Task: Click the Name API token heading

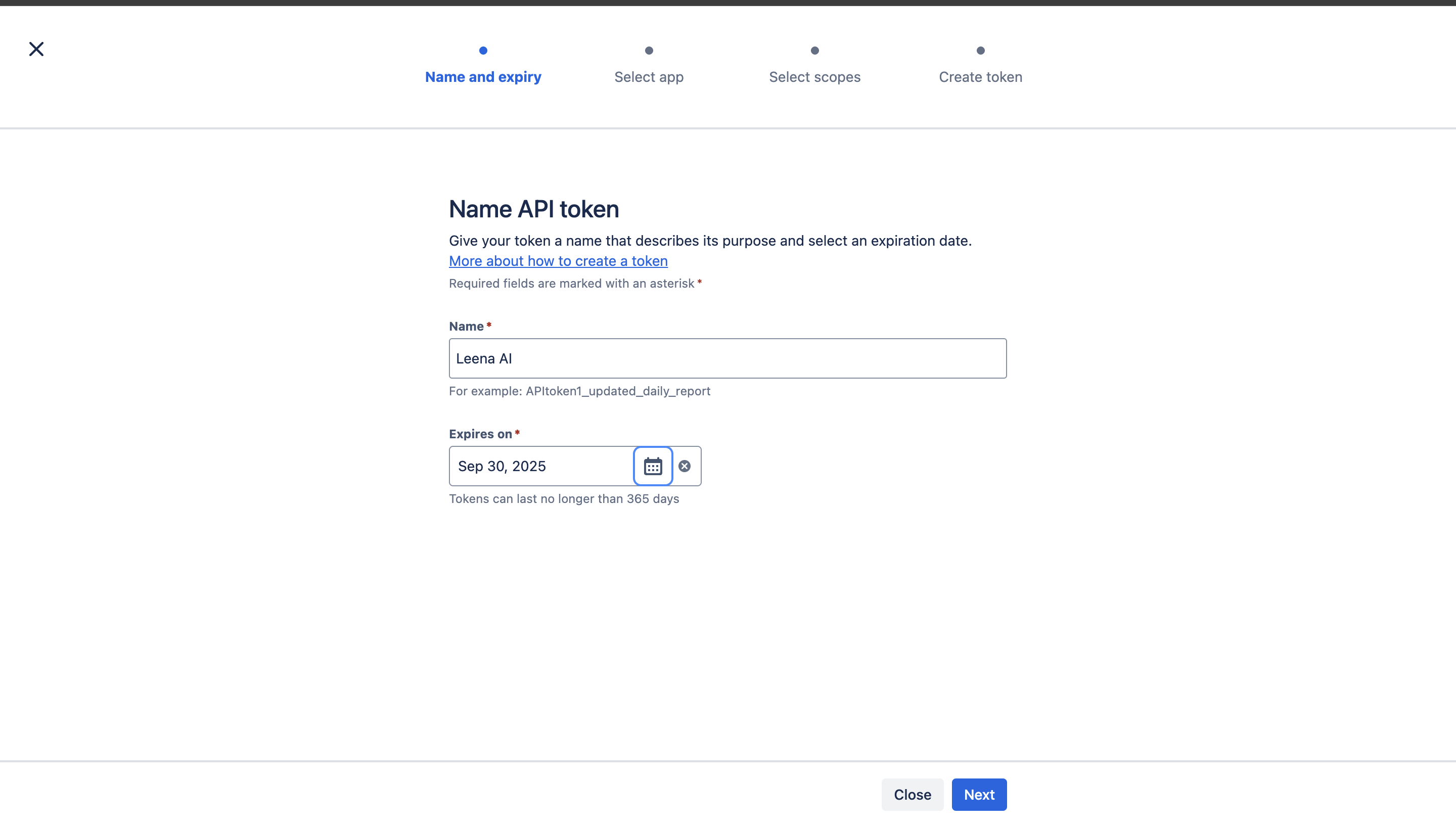Action: click(534, 209)
